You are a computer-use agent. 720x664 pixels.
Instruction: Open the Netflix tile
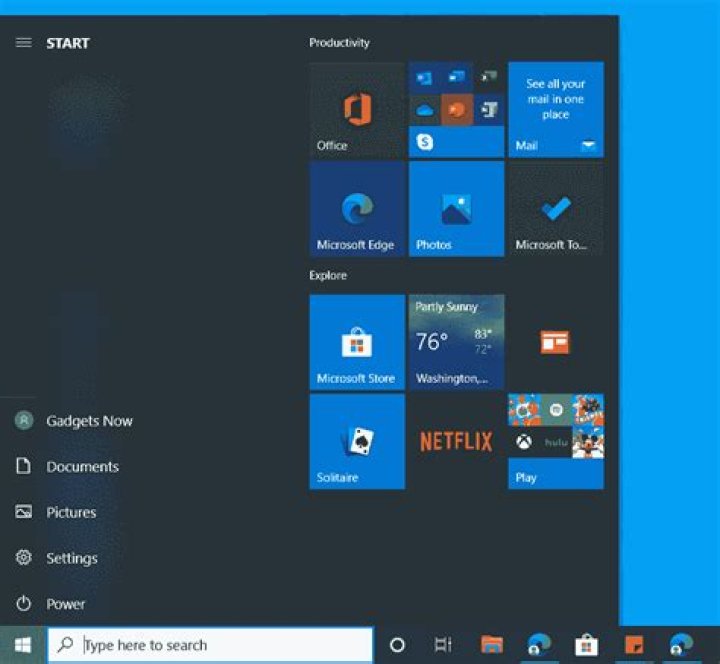(456, 442)
